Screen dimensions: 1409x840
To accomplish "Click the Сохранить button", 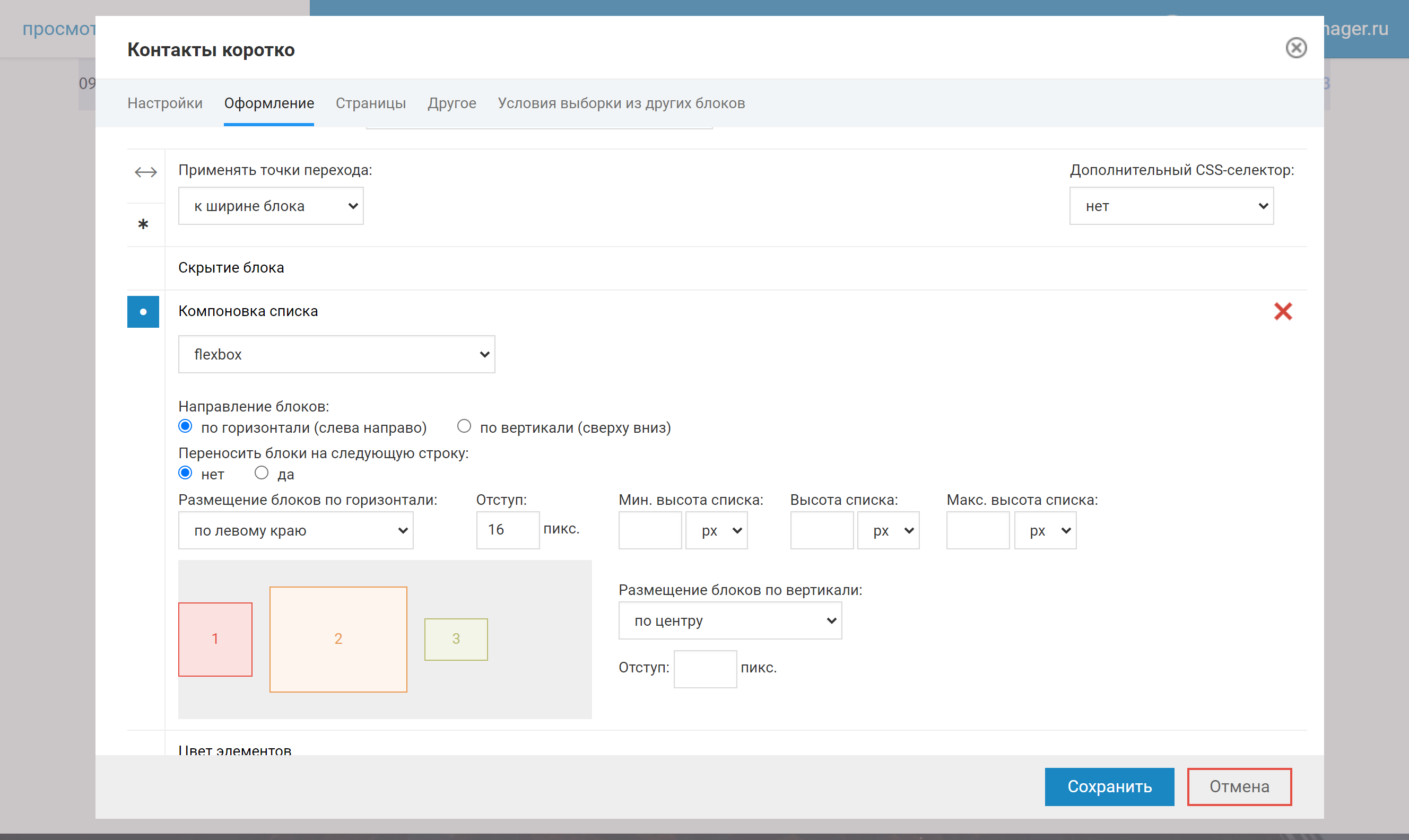I will click(1109, 787).
